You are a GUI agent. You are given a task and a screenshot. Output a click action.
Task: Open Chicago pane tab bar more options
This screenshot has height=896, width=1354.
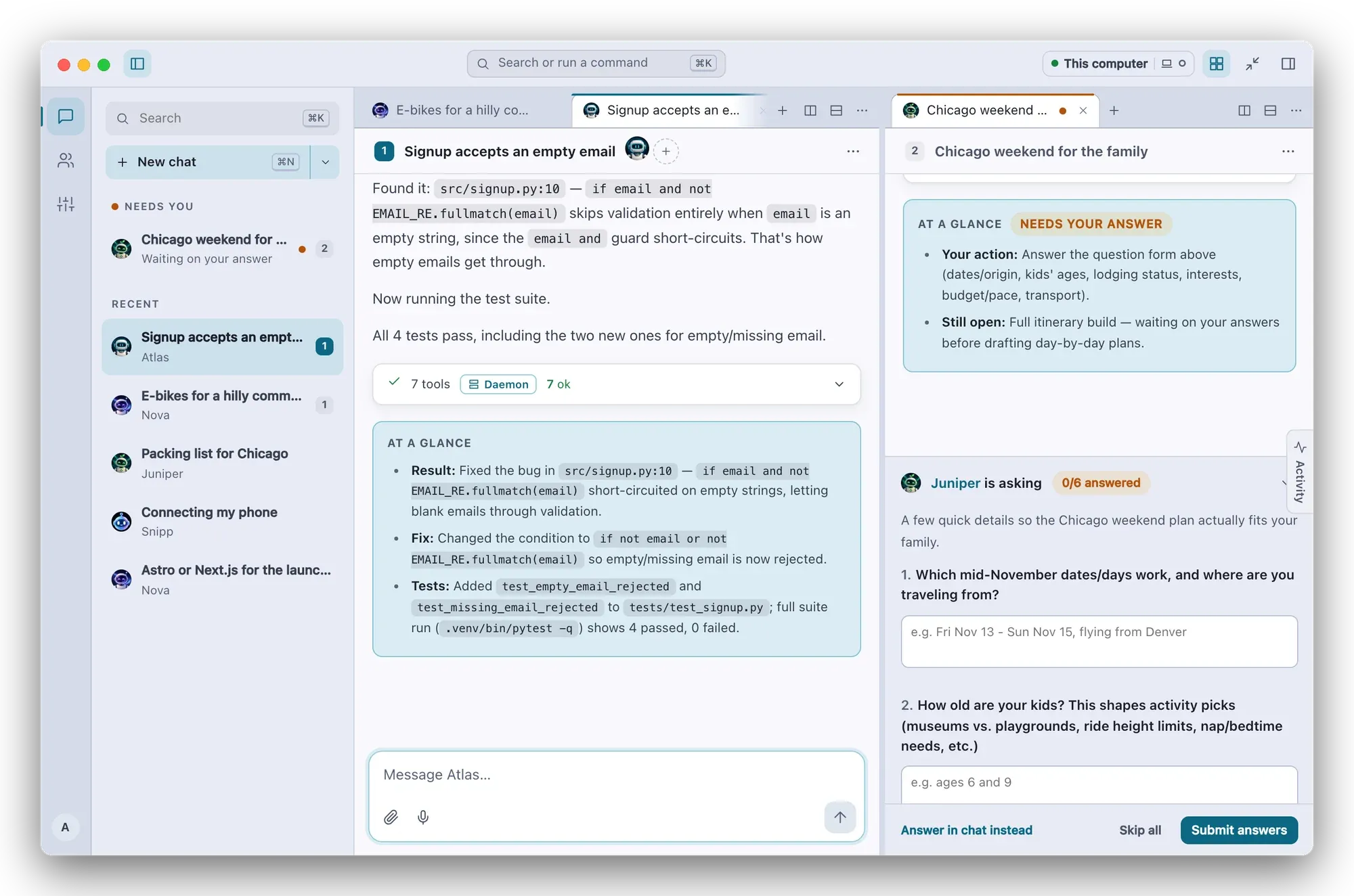click(1296, 110)
